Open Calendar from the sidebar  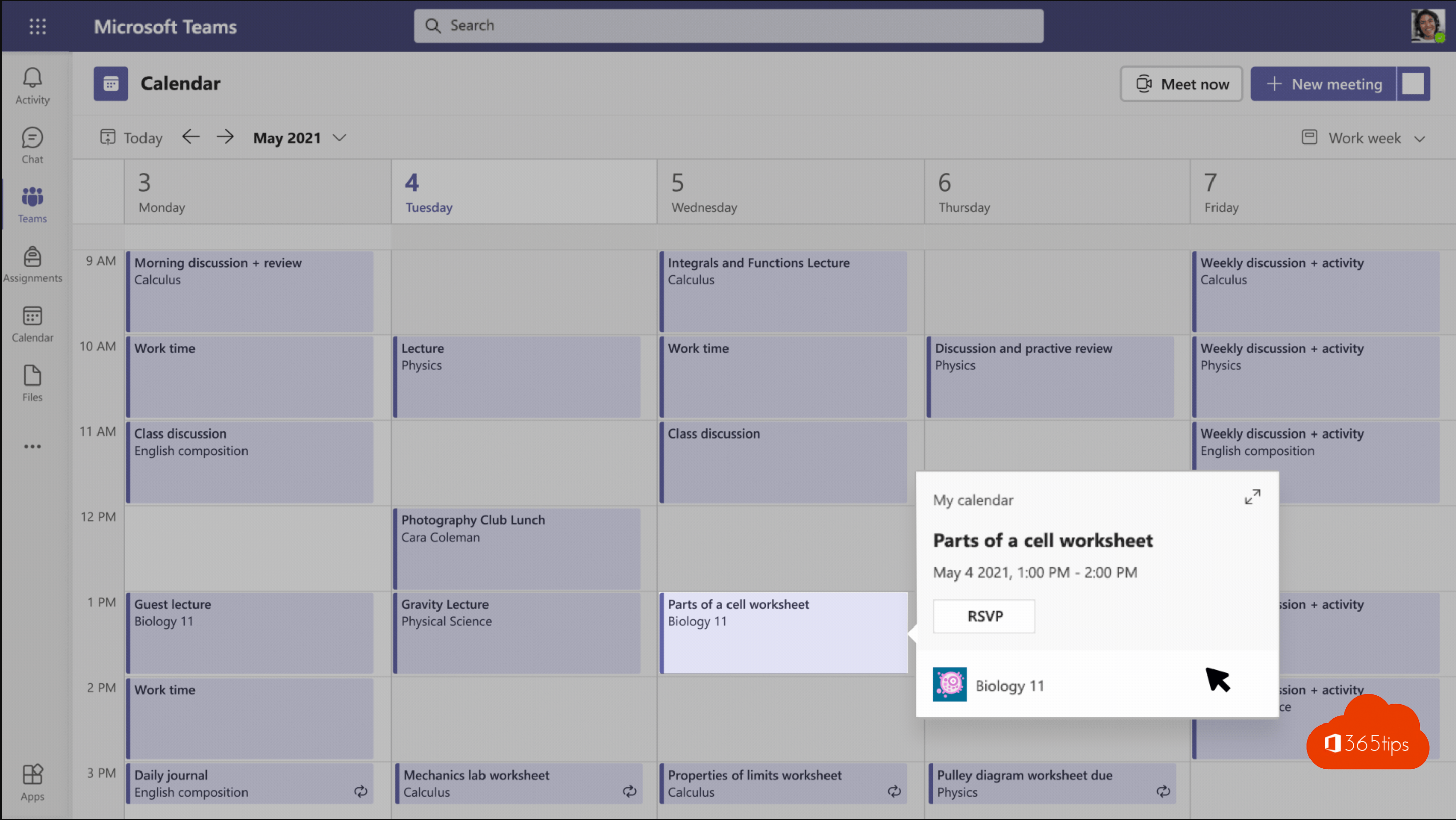32,324
